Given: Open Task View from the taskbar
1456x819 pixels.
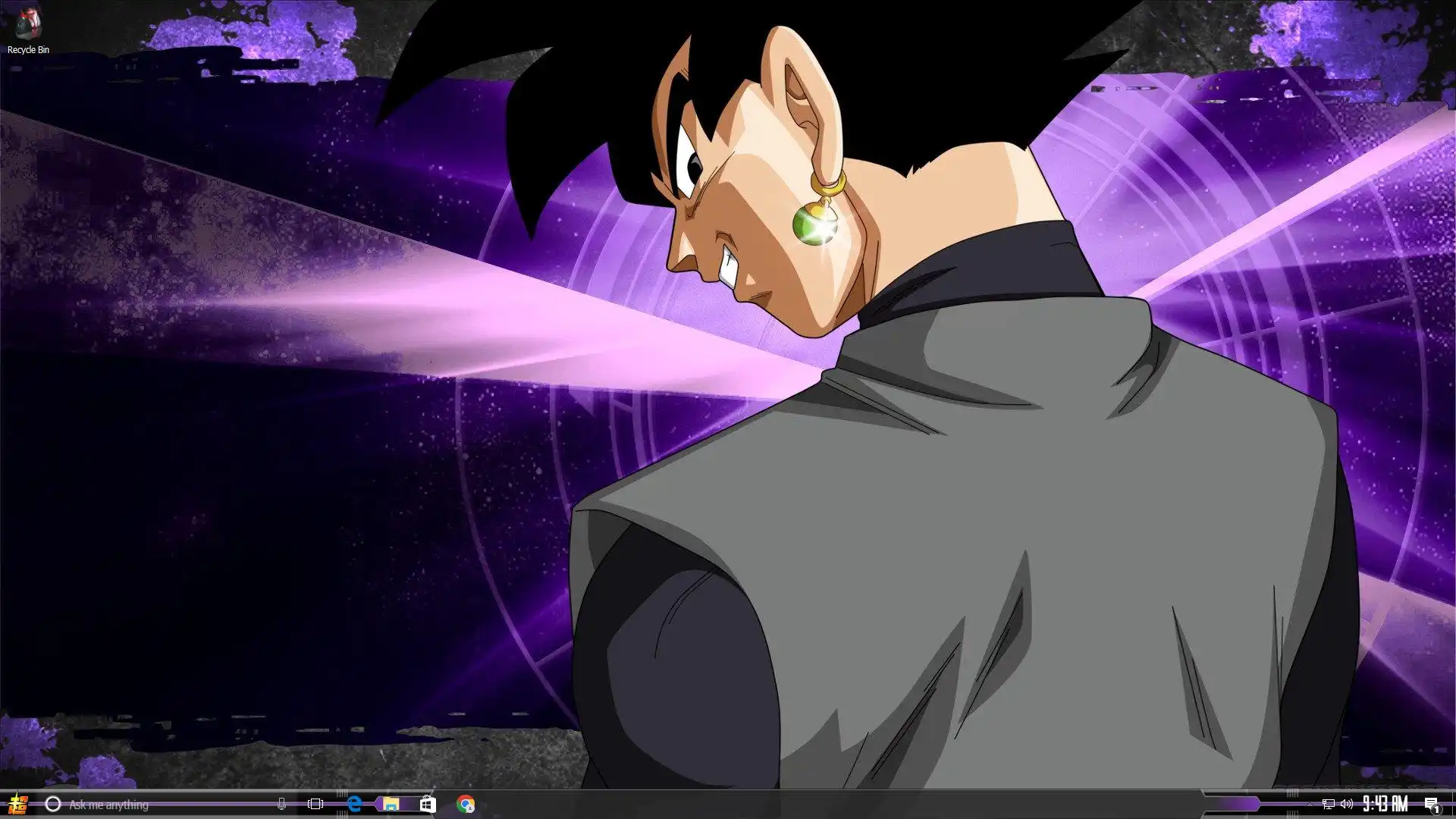Looking at the screenshot, I should pyautogui.click(x=315, y=804).
